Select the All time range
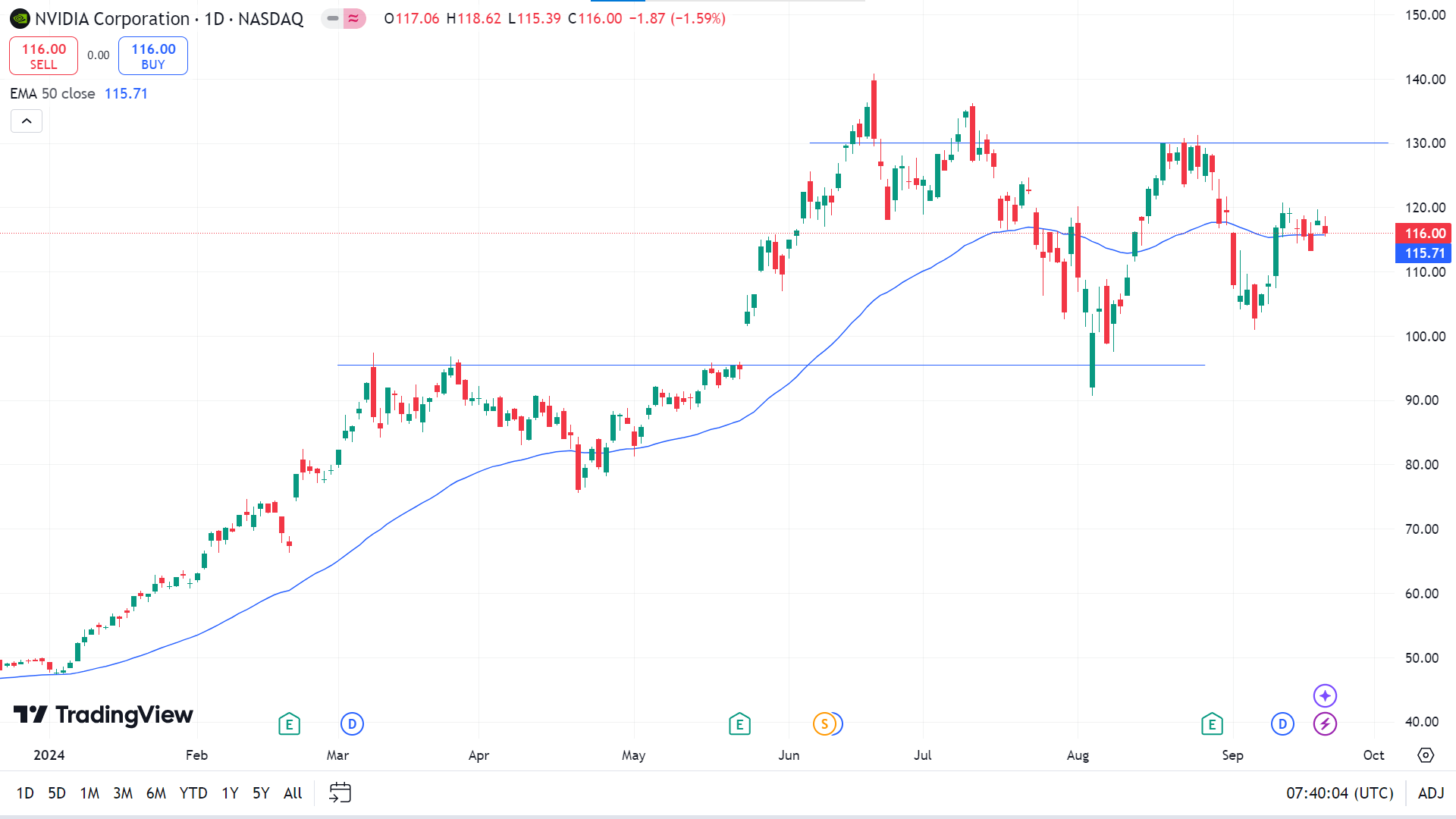The height and width of the screenshot is (819, 1456). coord(293,793)
